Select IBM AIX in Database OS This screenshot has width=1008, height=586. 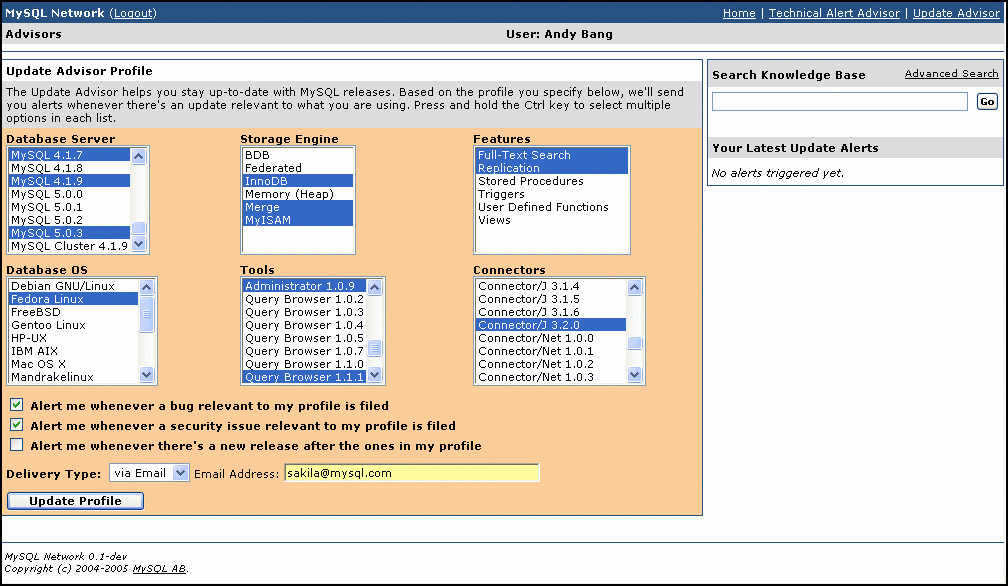tap(73, 351)
